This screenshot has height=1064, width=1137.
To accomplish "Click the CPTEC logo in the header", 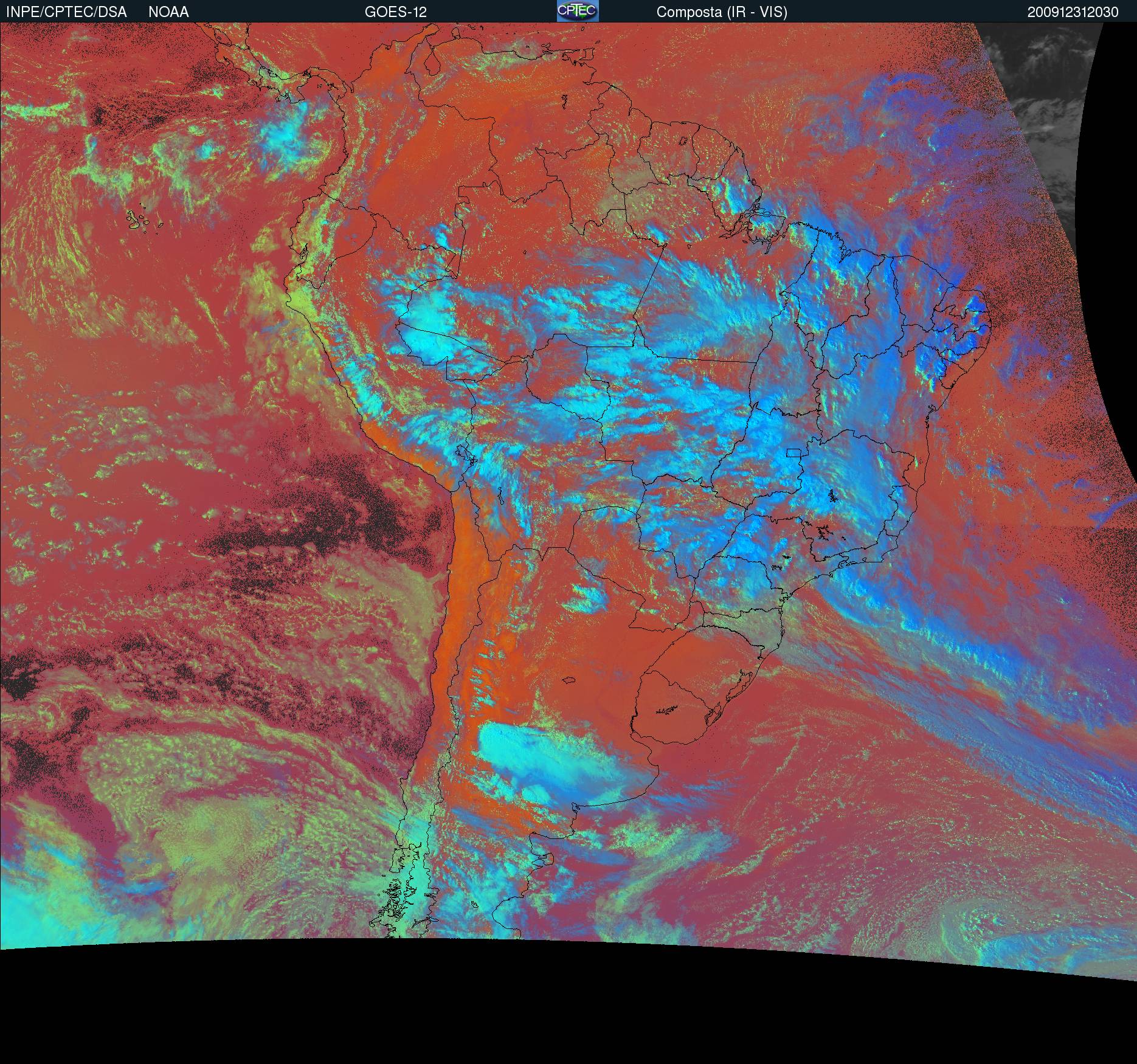I will [578, 11].
